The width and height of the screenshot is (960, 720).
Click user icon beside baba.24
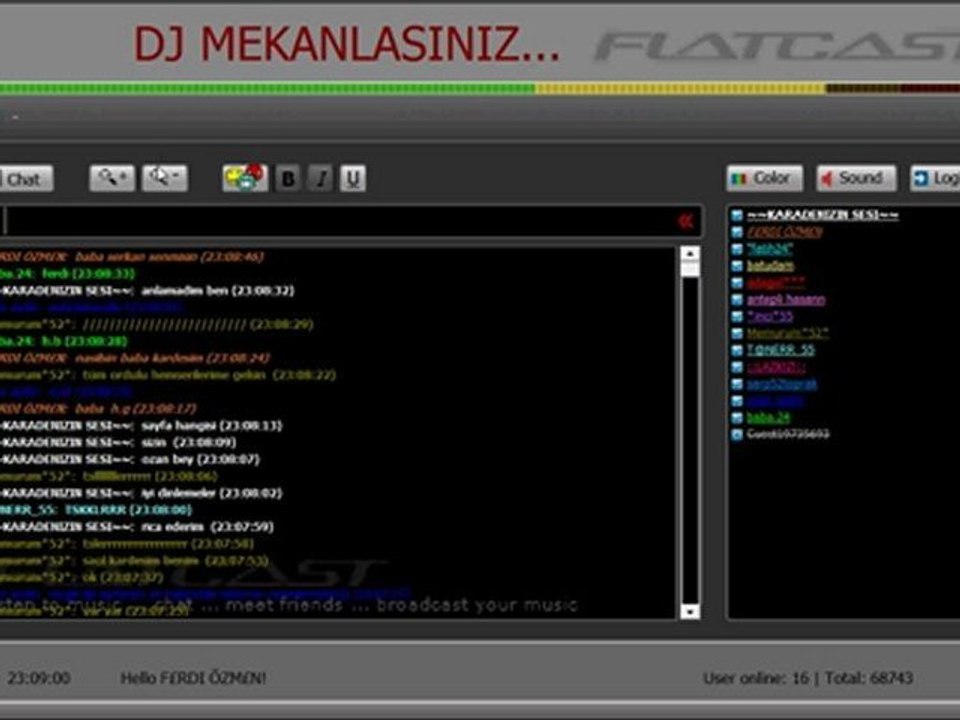click(x=737, y=418)
